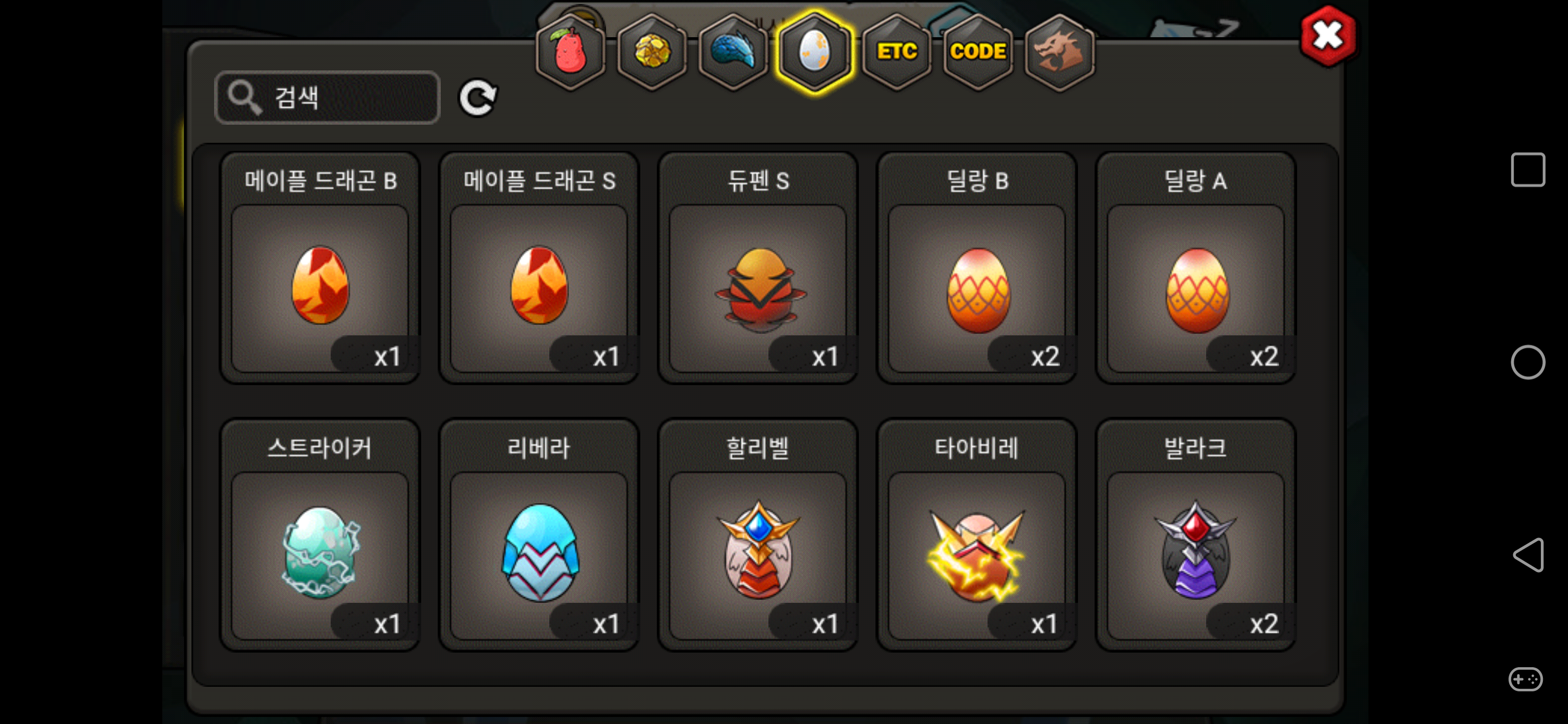Open the CODE tab
The image size is (1568, 724).
[x=977, y=52]
